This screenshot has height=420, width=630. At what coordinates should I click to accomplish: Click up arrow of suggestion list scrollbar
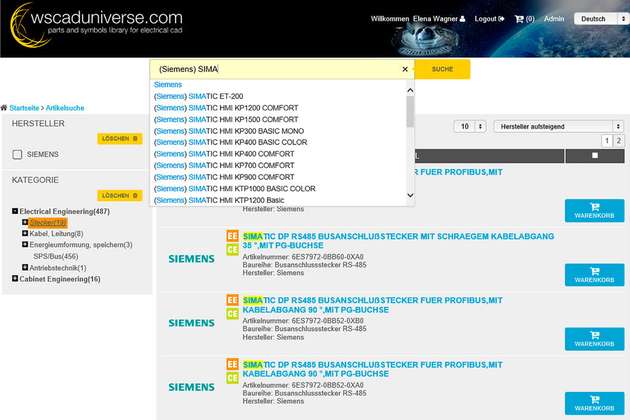pos(410,90)
